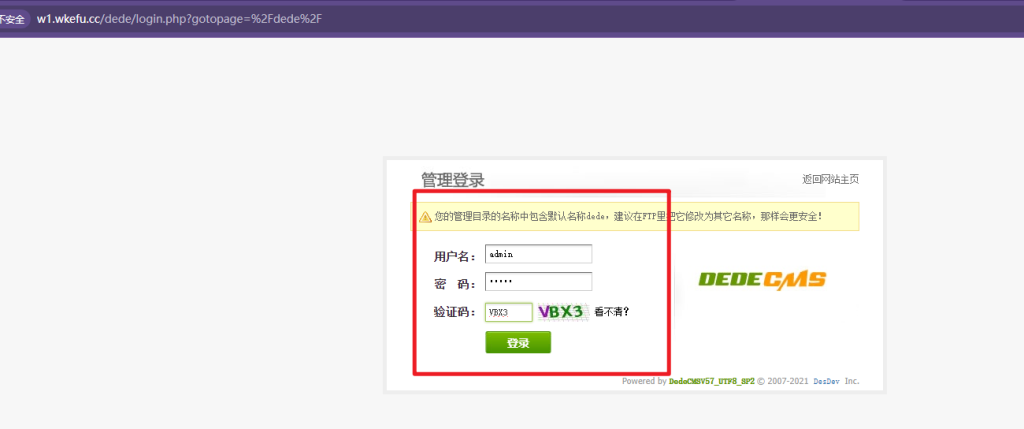Focus the username field containing admin
This screenshot has height=429, width=1024.
click(x=538, y=254)
